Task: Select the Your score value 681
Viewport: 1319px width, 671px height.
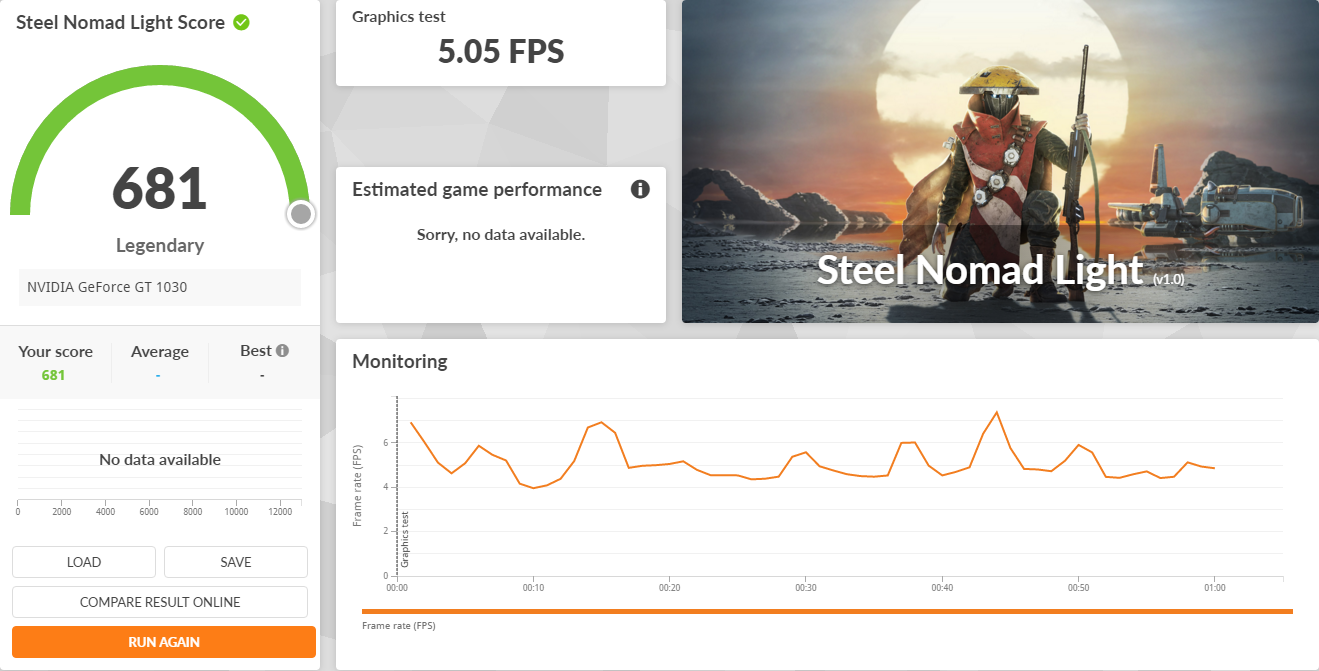Action: [x=53, y=375]
